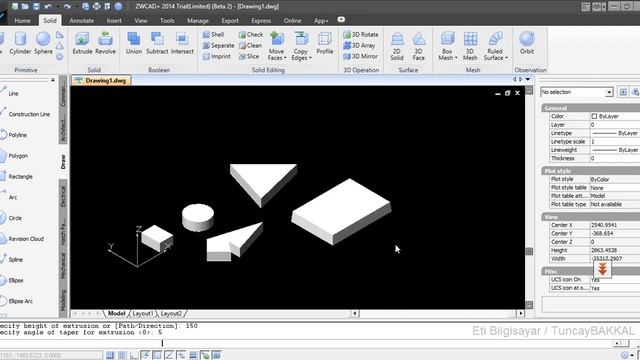Open the Layout1 tab
Screen dimensions: 640x360
coord(142,313)
